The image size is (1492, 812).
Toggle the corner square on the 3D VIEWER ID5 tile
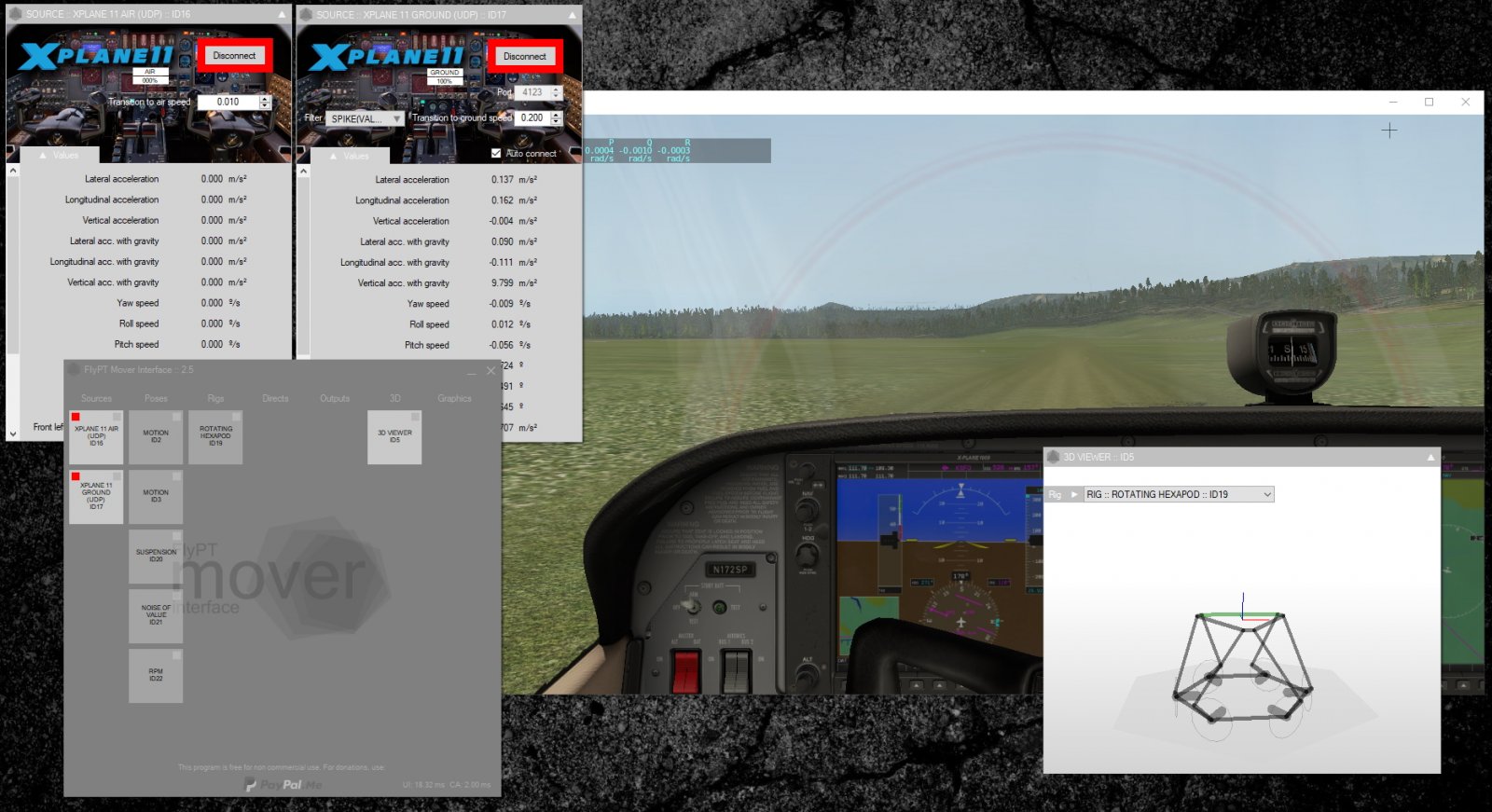pos(415,417)
